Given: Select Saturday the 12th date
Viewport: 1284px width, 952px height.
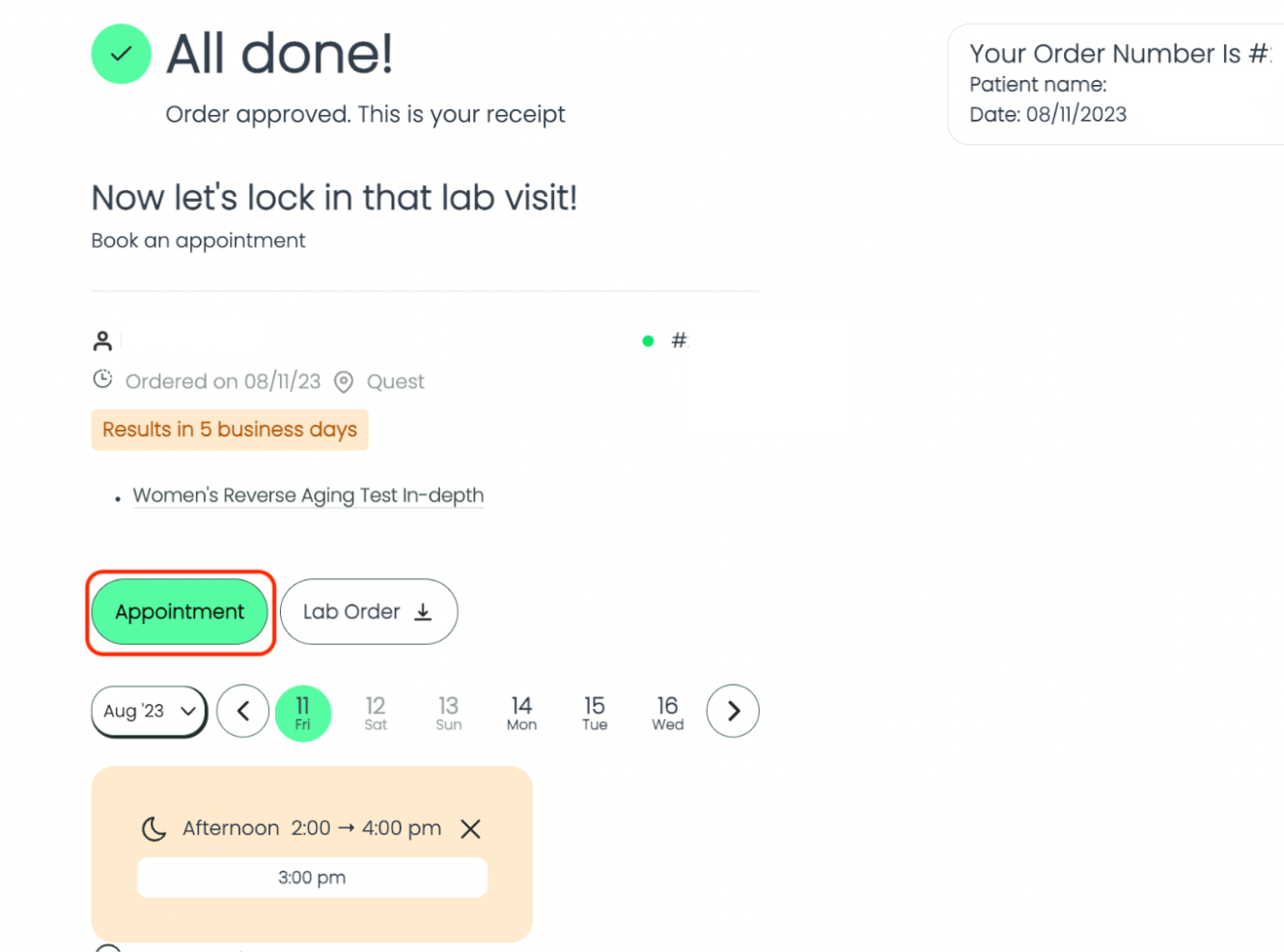Looking at the screenshot, I should 376,714.
